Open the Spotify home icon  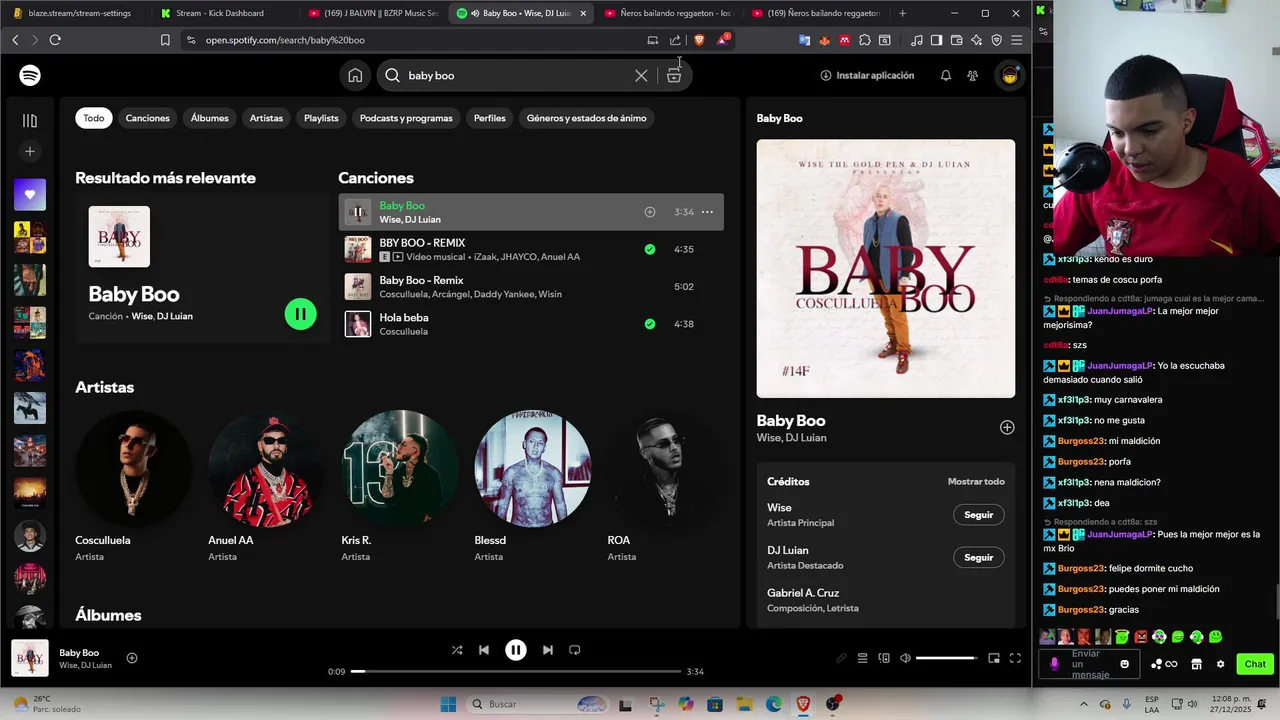pyautogui.click(x=355, y=75)
